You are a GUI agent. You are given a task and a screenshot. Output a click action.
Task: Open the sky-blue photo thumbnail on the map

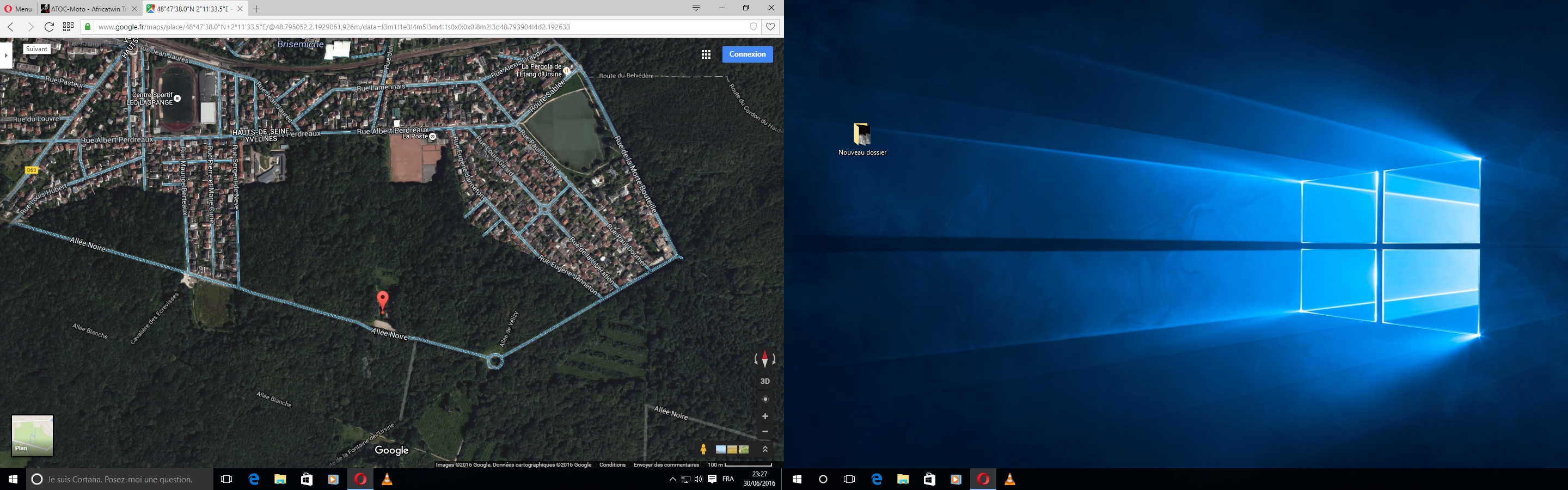(721, 449)
